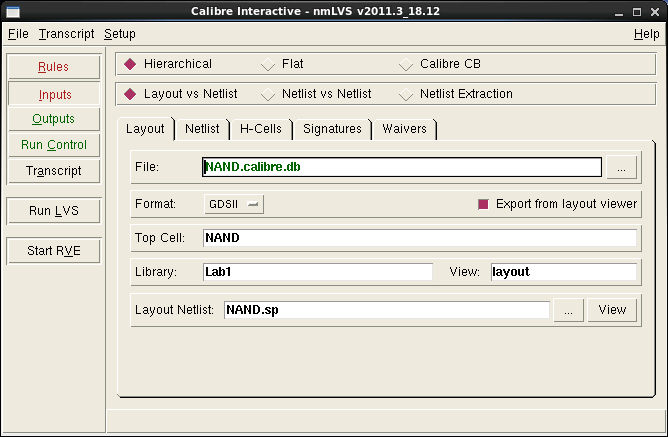Click the View button for layout netlist
The width and height of the screenshot is (668, 437).
tap(612, 310)
